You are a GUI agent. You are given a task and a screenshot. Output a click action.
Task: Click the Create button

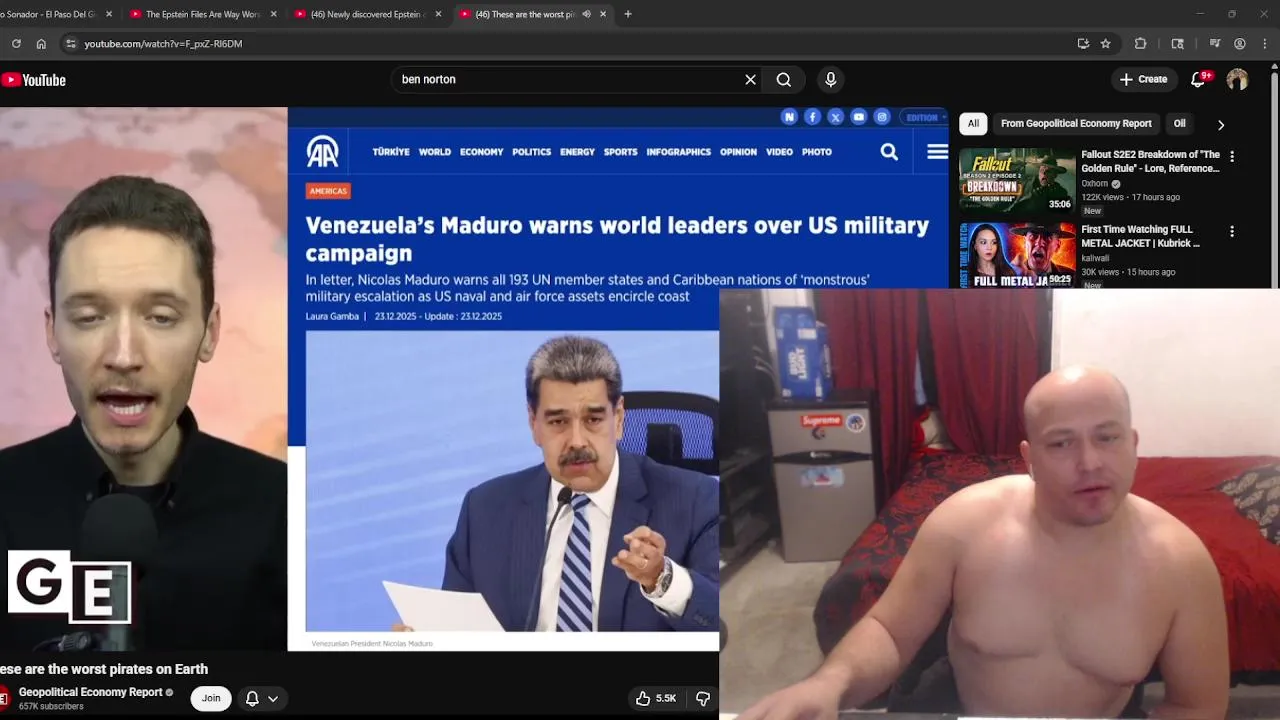tap(1144, 79)
